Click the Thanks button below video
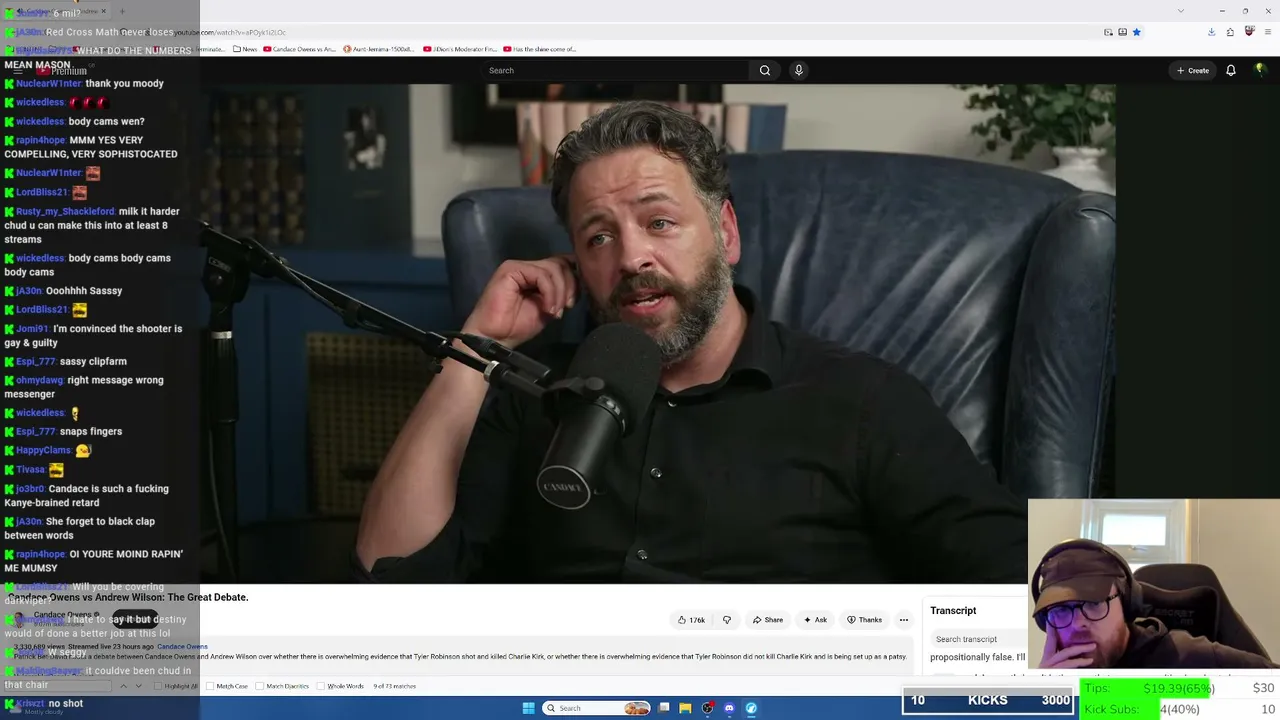Screen dimensions: 1280x720 865,620
